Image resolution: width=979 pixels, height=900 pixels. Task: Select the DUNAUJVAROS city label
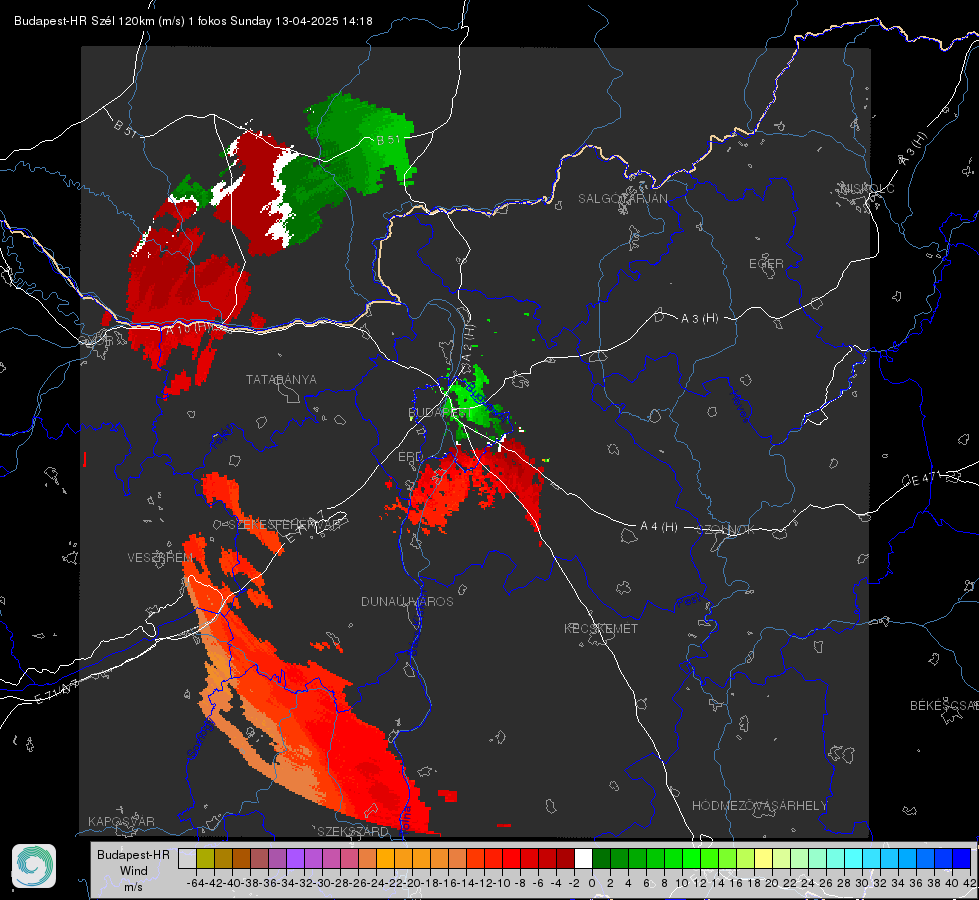pyautogui.click(x=407, y=601)
